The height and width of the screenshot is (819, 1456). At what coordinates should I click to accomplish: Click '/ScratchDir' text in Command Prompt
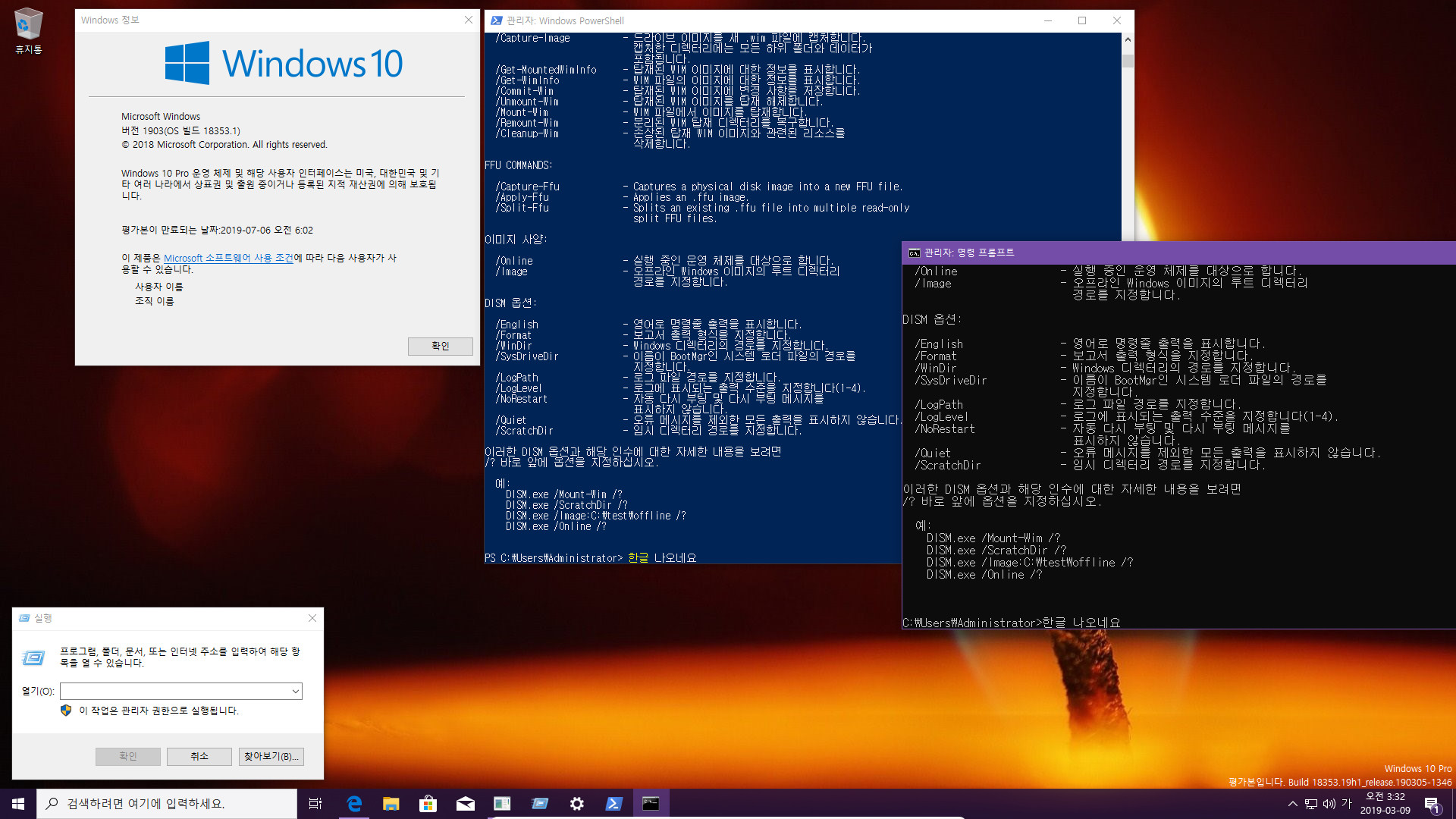coord(948,465)
